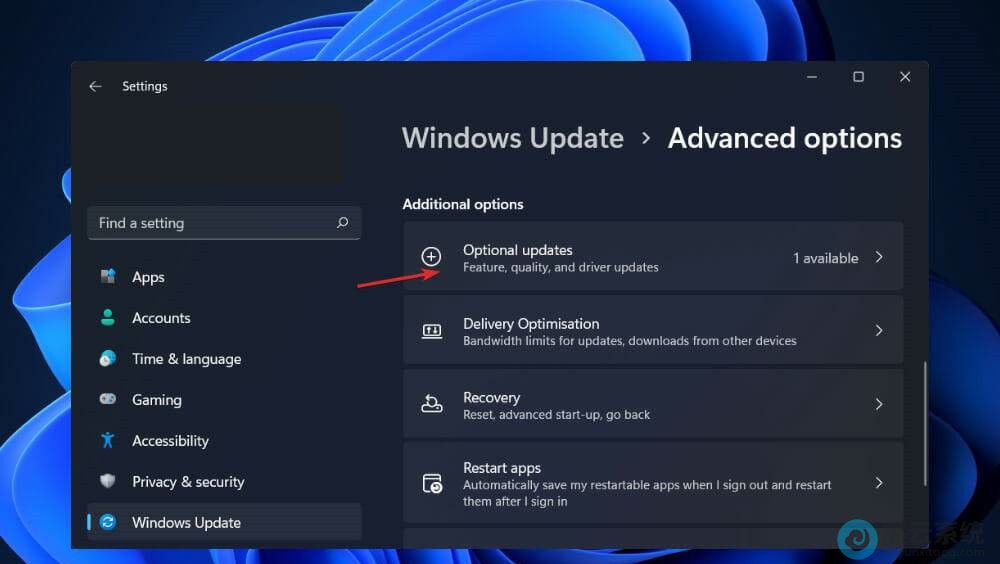Click the Advanced options page heading
The height and width of the screenshot is (564, 1000).
[785, 138]
